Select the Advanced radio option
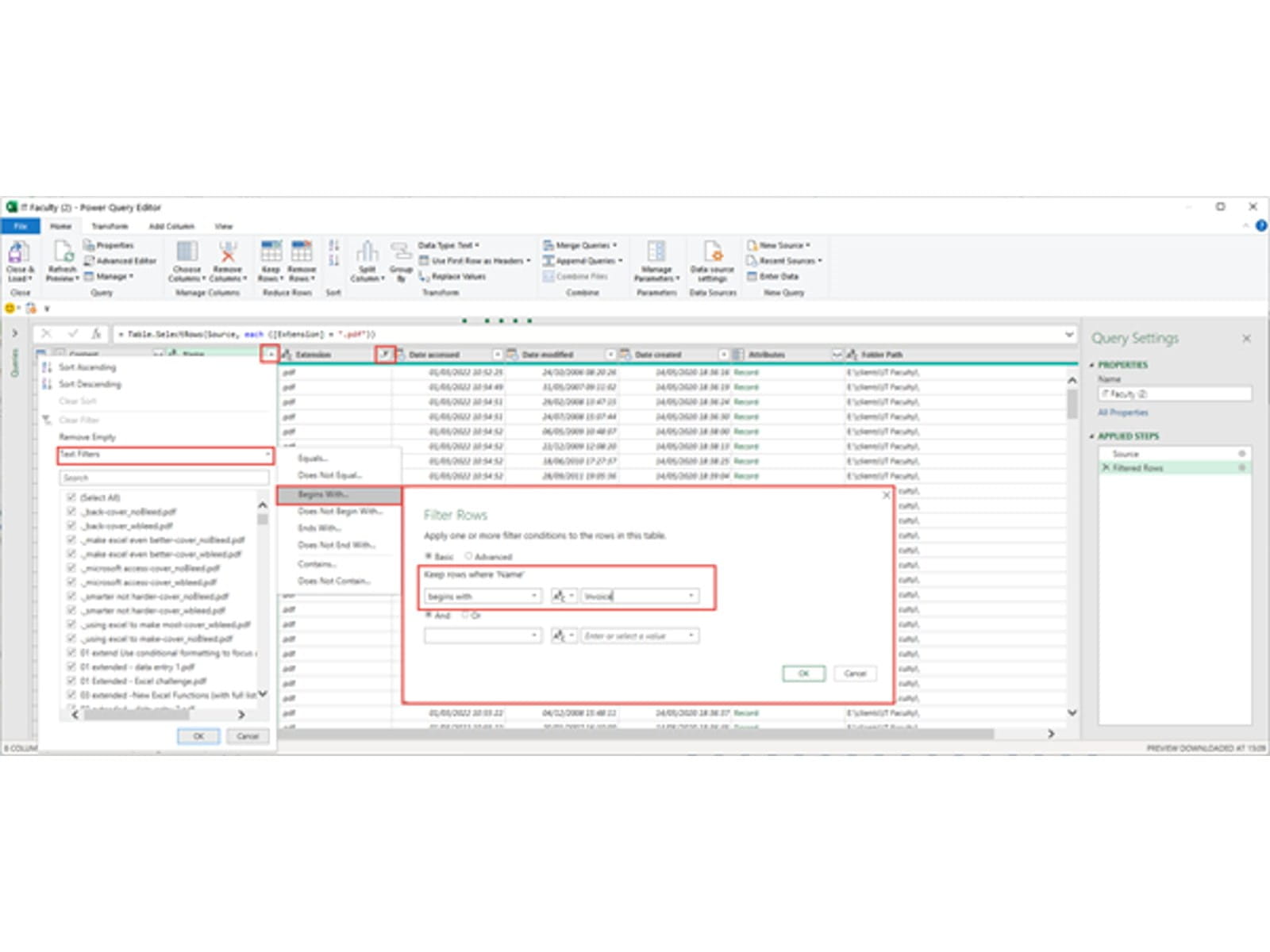1270x952 pixels. pos(469,557)
